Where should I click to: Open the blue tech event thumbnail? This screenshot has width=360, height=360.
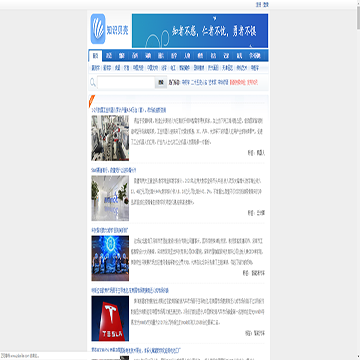coord(110,258)
